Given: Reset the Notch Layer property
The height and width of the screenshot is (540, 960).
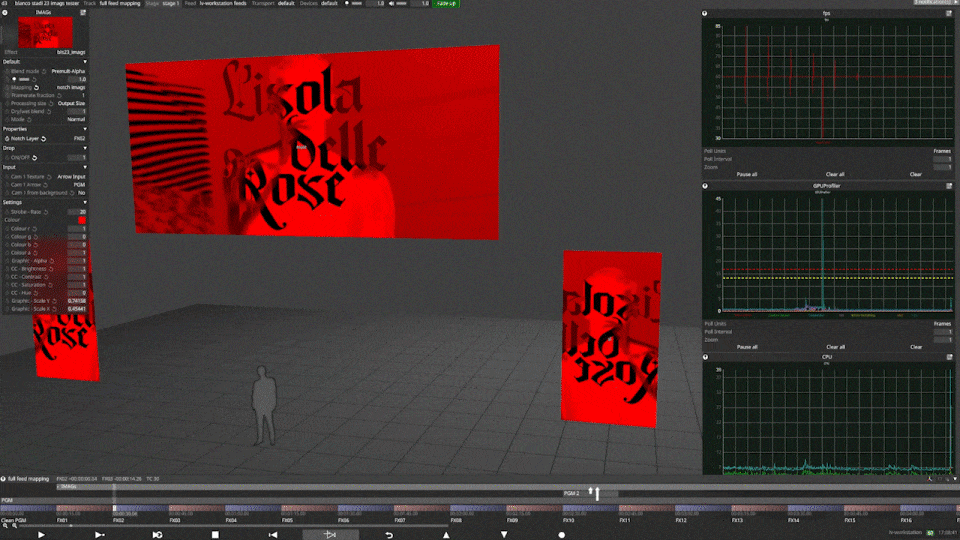Looking at the screenshot, I should 43,139.
